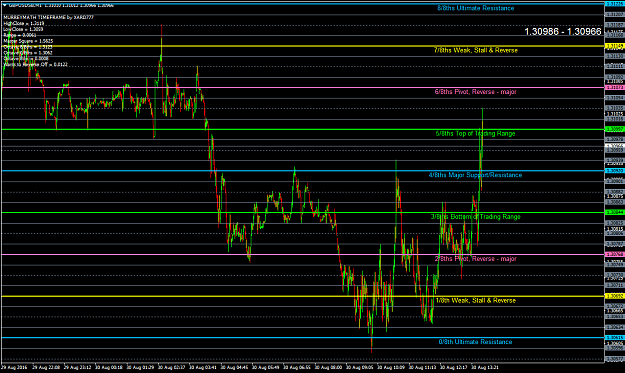The height and width of the screenshot is (373, 625).
Task: Click the blue 8/8ths price tag on the axis
Action: pyautogui.click(x=615, y=4)
